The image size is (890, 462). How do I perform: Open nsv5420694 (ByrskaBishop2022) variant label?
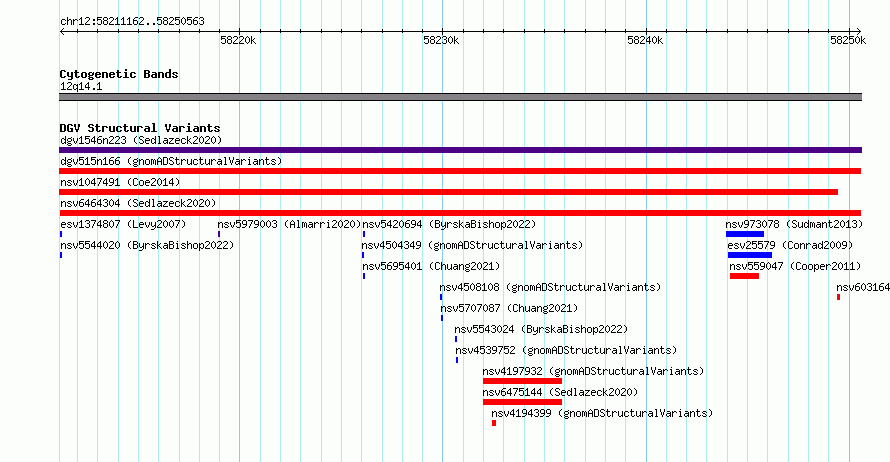[449, 224]
